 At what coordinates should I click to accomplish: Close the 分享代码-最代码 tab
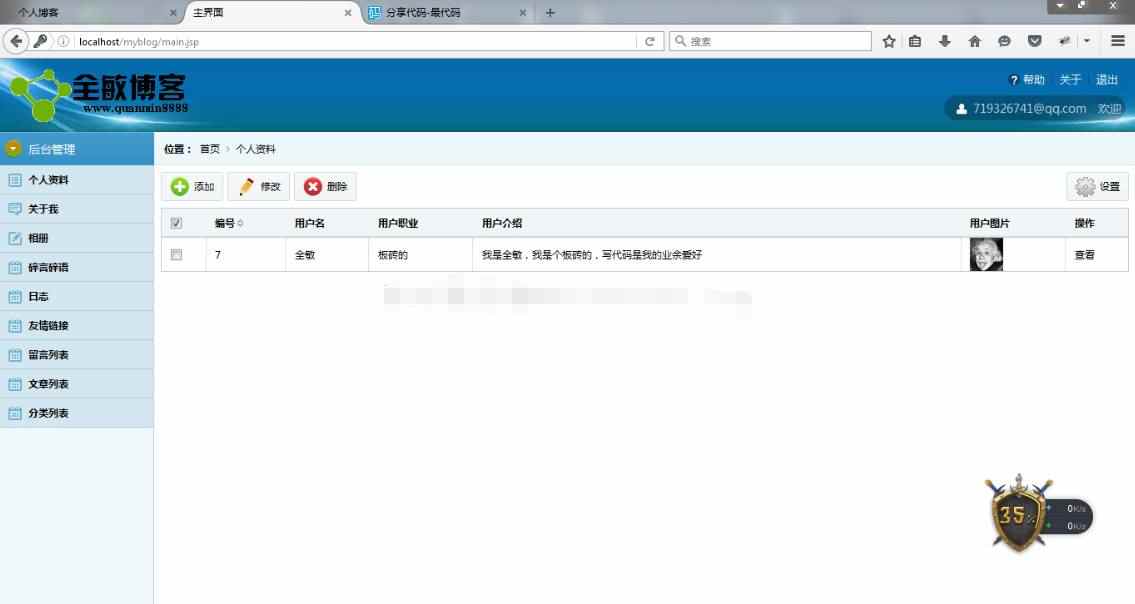click(523, 12)
